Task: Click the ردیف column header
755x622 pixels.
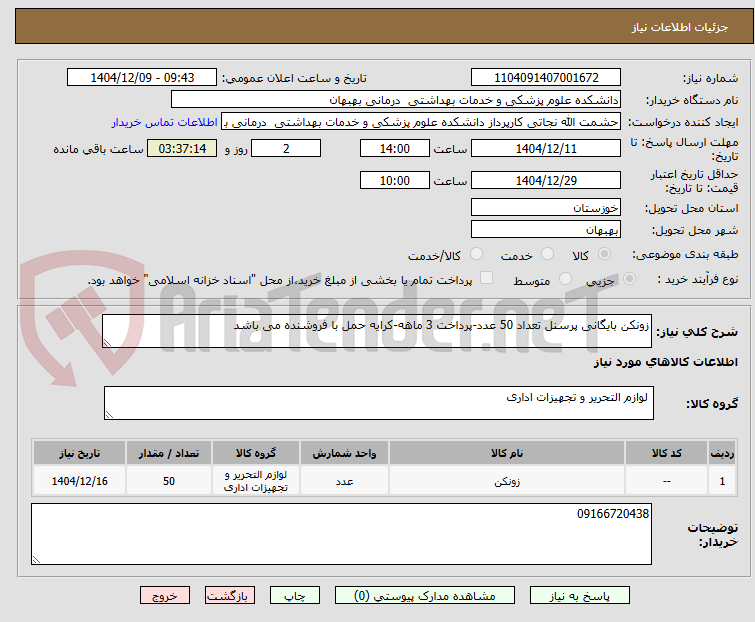Action: pos(722,453)
